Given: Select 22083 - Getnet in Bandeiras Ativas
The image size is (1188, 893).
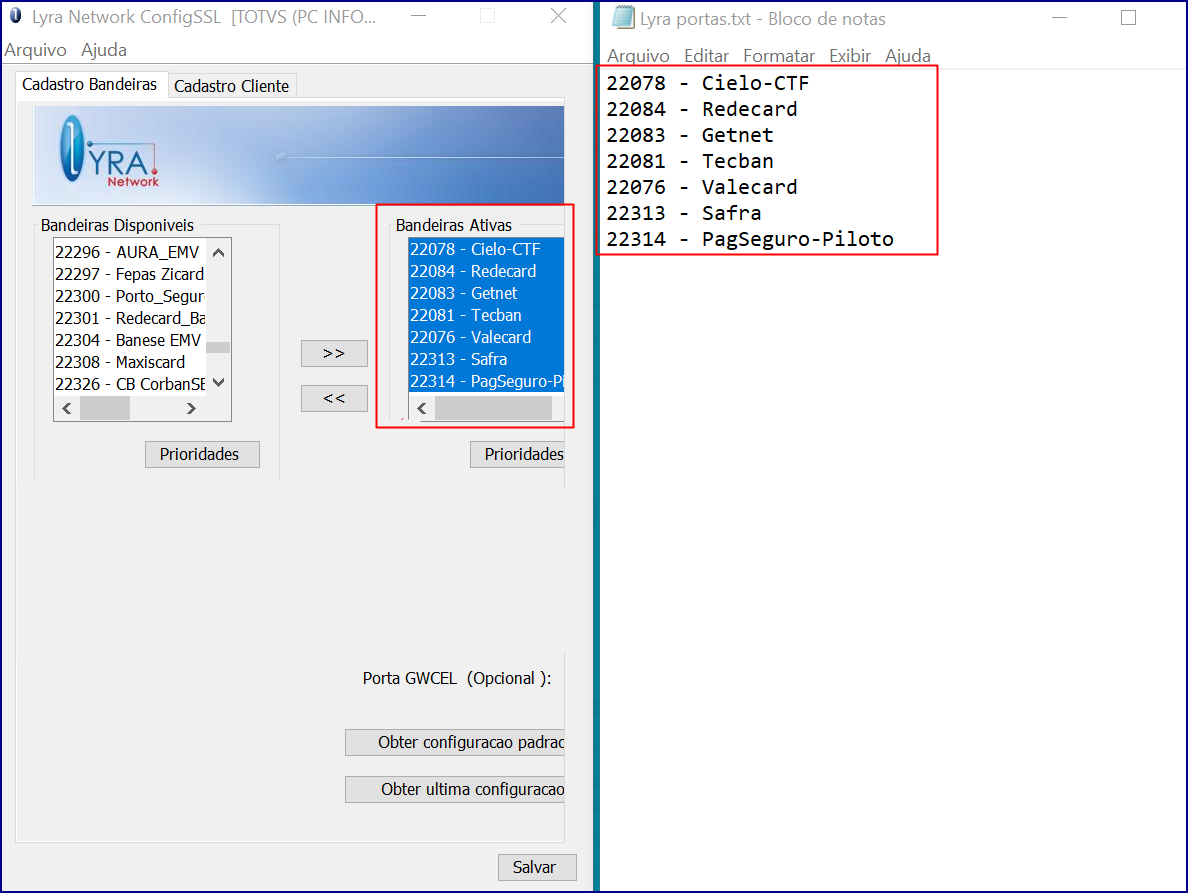Looking at the screenshot, I should (x=486, y=293).
